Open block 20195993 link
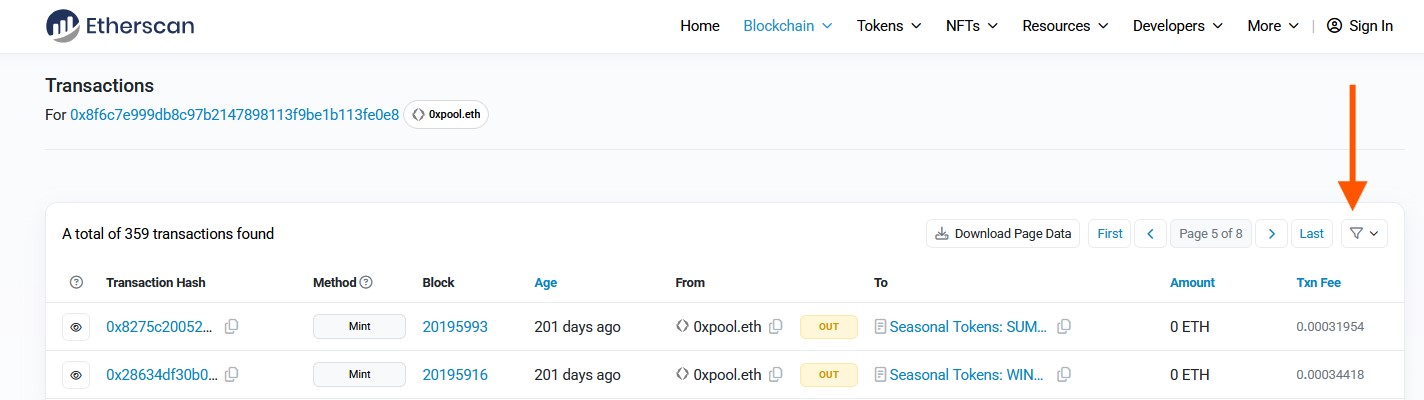The width and height of the screenshot is (1424, 400). point(455,327)
